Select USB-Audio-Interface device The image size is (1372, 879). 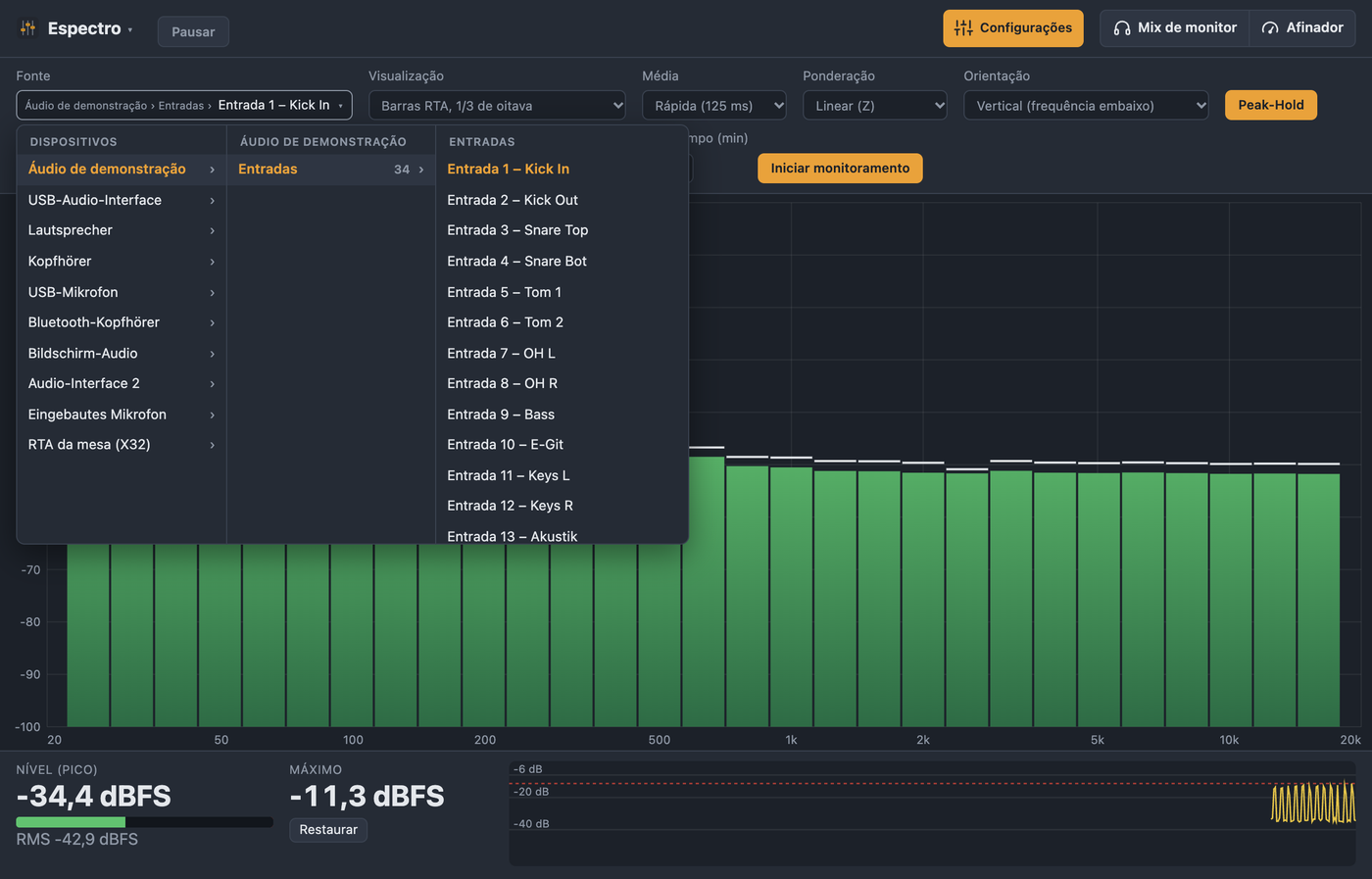point(122,200)
